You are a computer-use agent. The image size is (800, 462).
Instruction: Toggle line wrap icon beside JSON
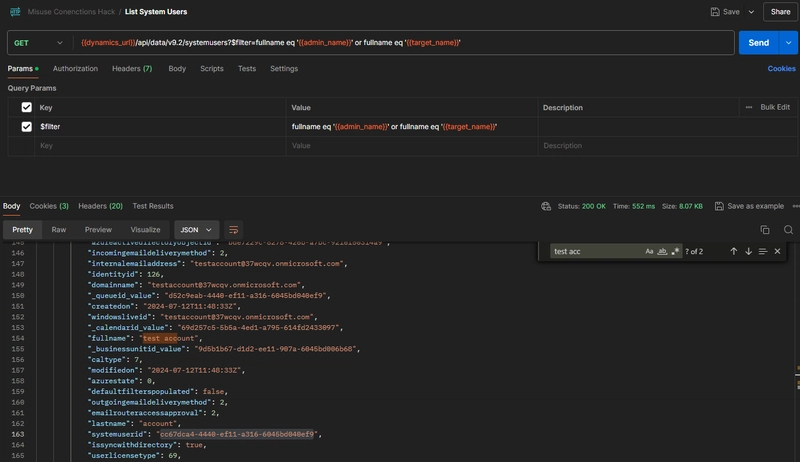point(234,229)
